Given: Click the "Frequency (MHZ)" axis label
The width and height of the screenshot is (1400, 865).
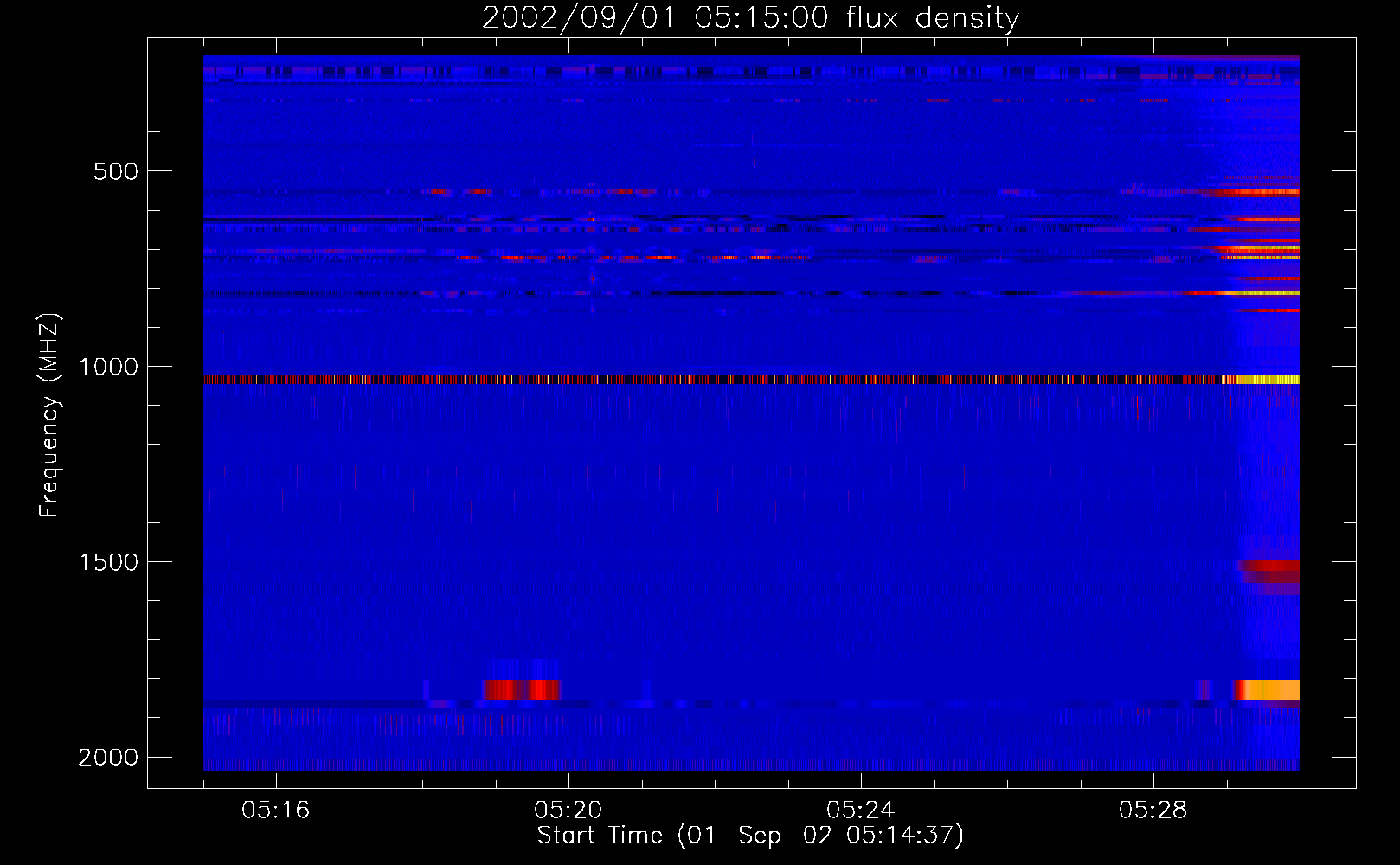Looking at the screenshot, I should 49,415.
